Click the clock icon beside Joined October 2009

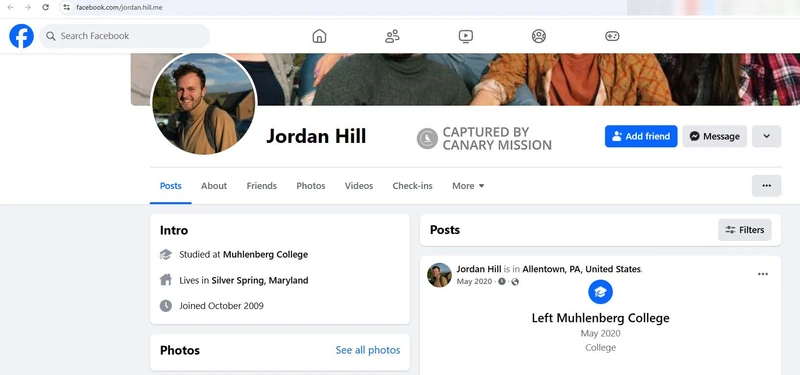pos(166,306)
